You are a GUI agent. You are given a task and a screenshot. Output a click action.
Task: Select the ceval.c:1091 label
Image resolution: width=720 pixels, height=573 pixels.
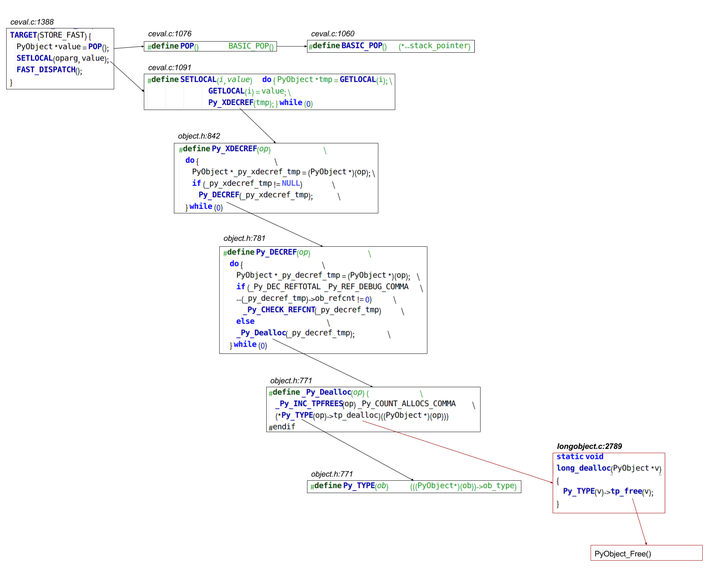click(170, 68)
